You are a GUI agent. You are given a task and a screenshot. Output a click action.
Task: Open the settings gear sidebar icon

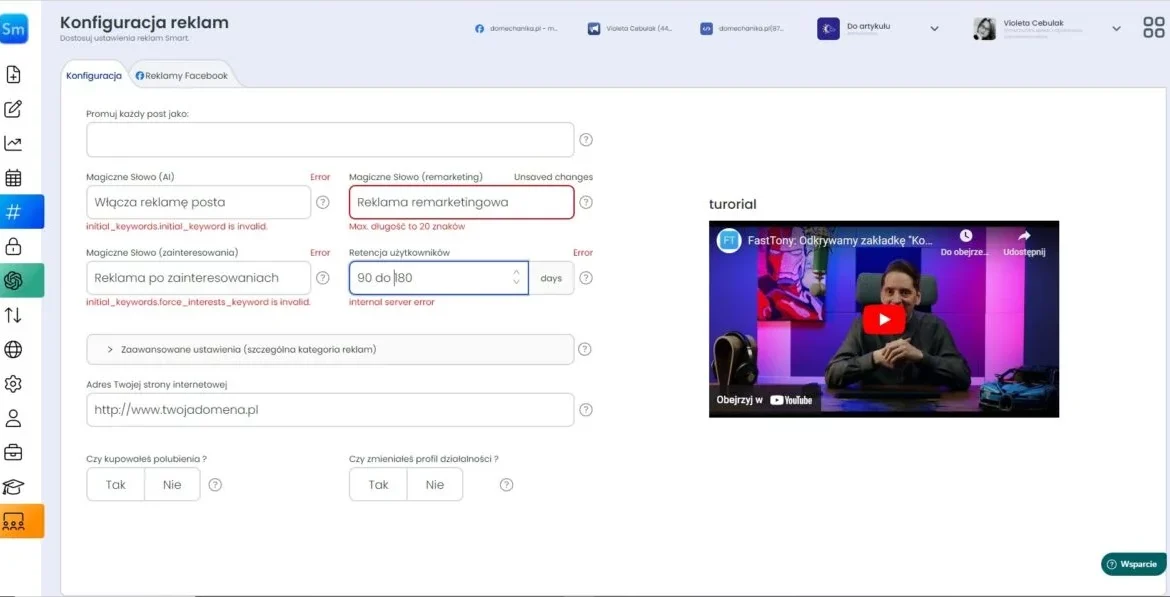point(14,384)
